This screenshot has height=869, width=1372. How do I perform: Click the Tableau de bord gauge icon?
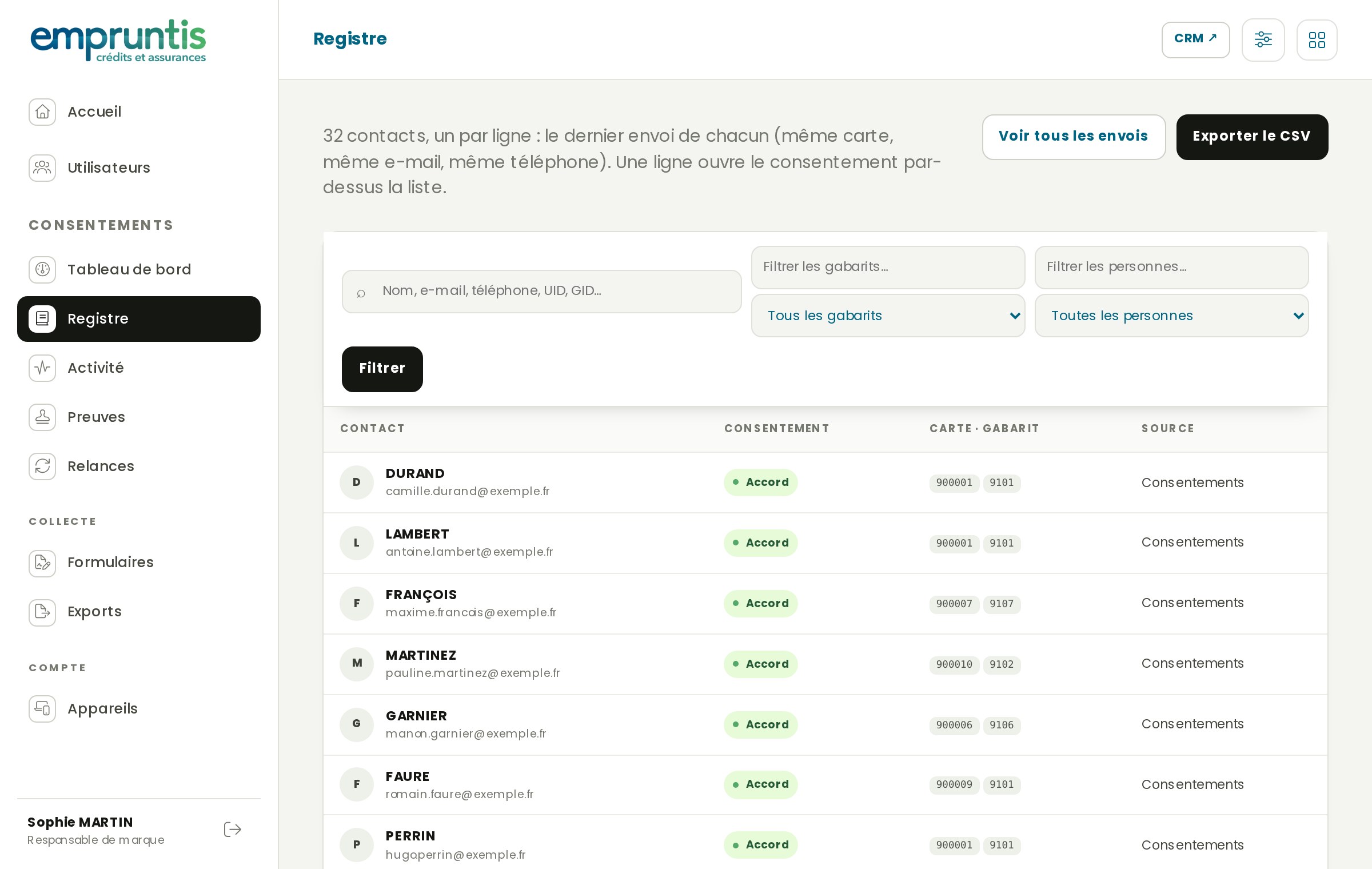coord(42,270)
